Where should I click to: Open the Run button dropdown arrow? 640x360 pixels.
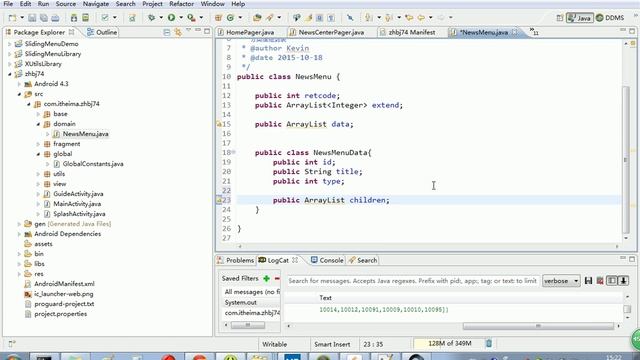181,18
